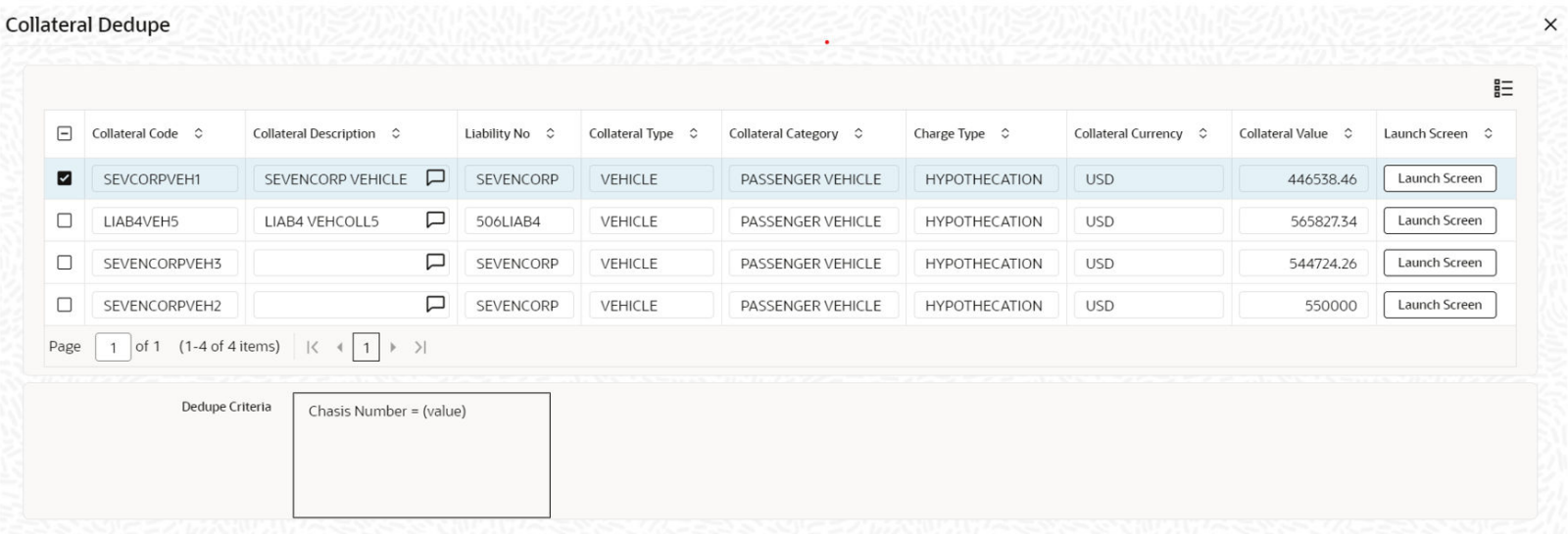This screenshot has width=1568, height=536.
Task: Sort by Collateral Value column arrows
Action: [1348, 133]
